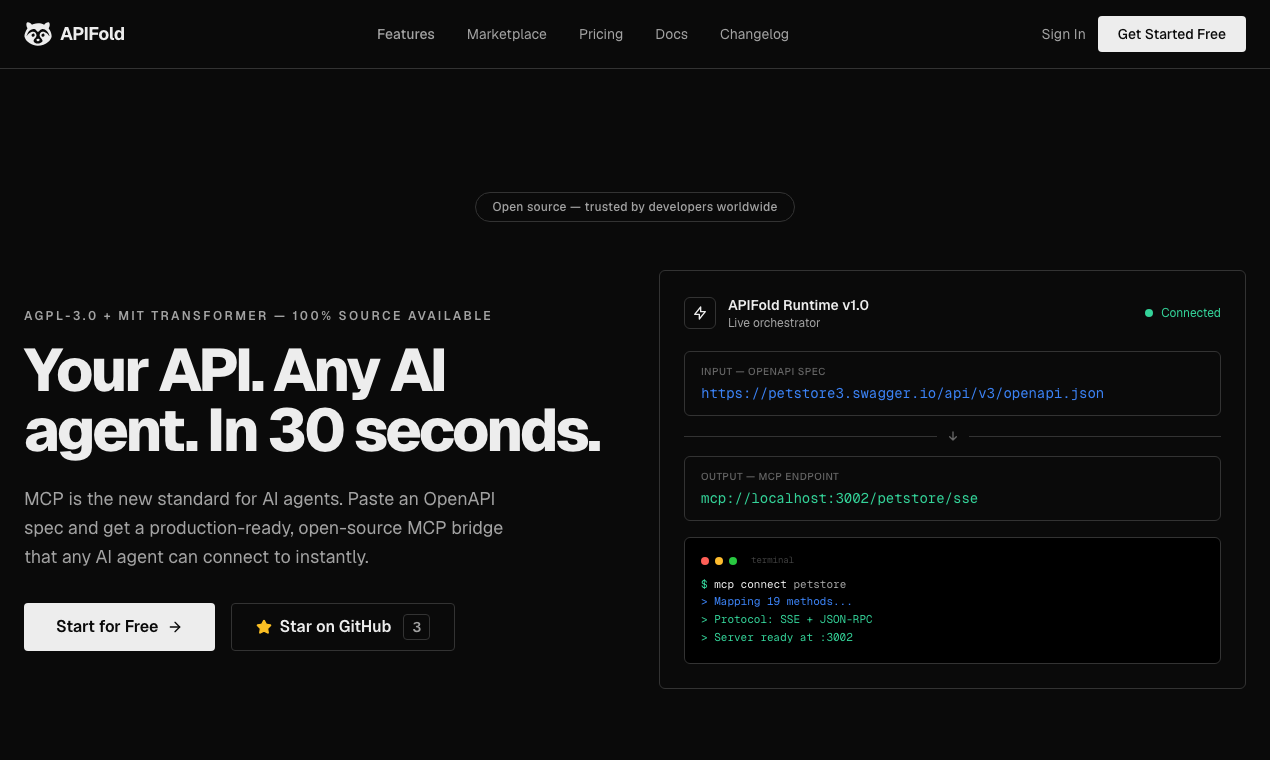
Task: Click the Sign In link
Action: (x=1063, y=34)
